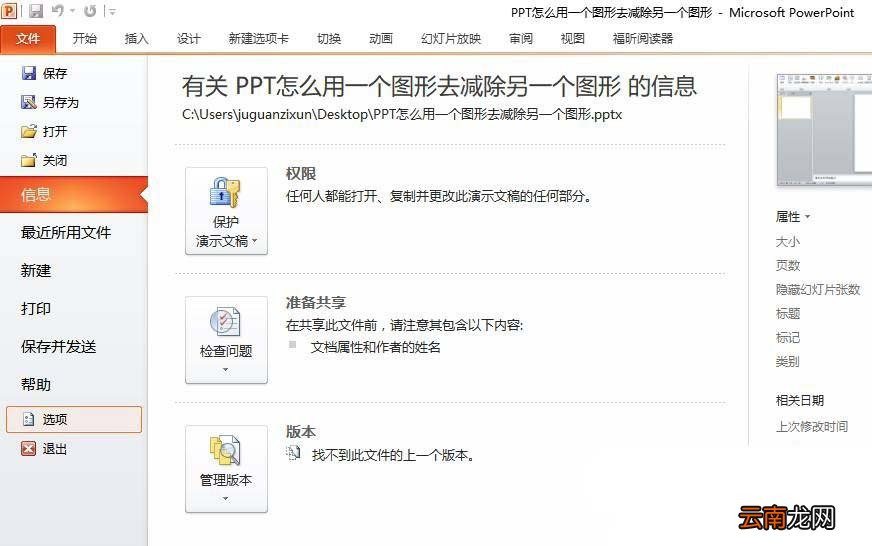Select 信息 in the backstage menu

pos(74,195)
